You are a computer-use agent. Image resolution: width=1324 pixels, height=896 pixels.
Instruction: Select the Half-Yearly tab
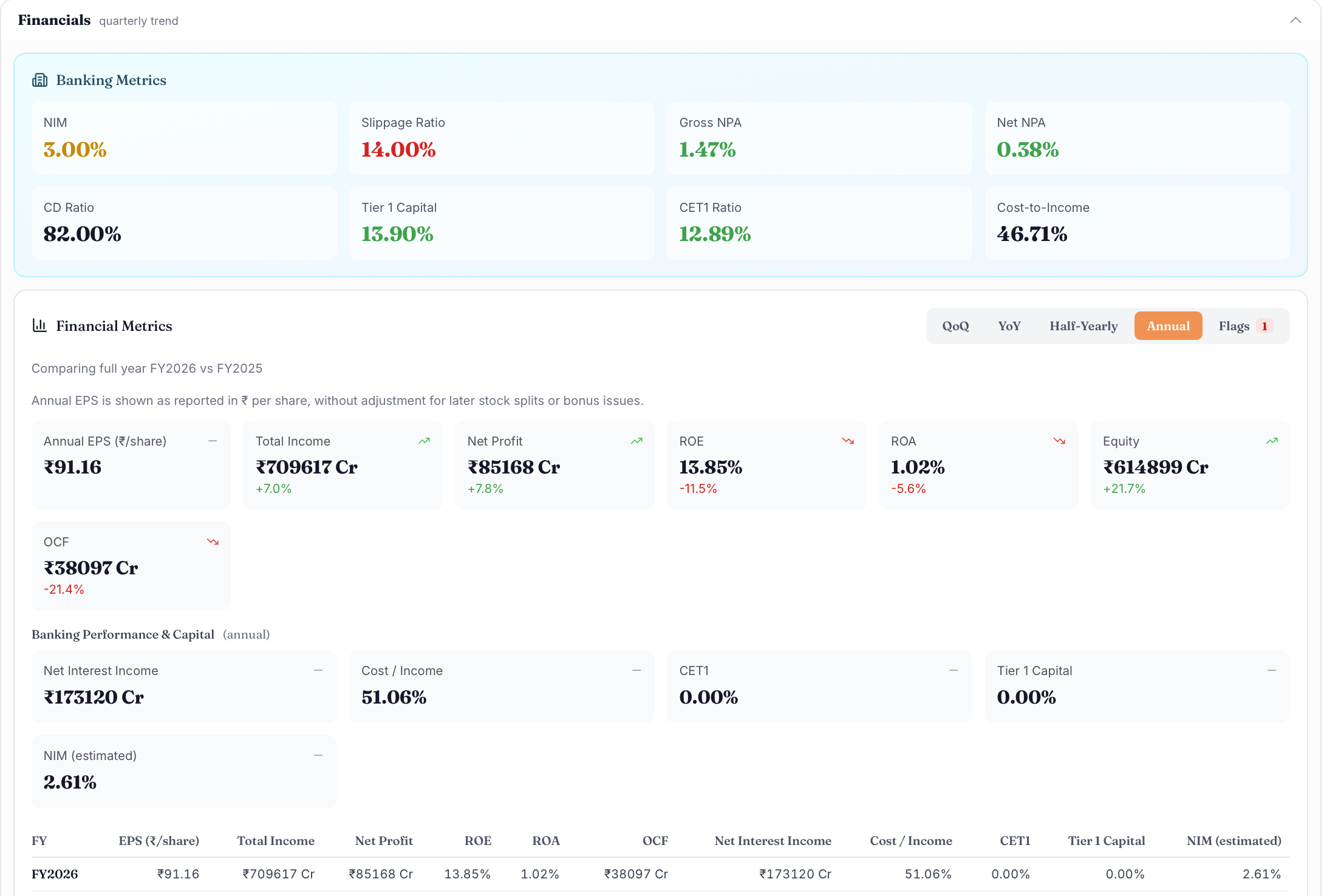[x=1083, y=326]
